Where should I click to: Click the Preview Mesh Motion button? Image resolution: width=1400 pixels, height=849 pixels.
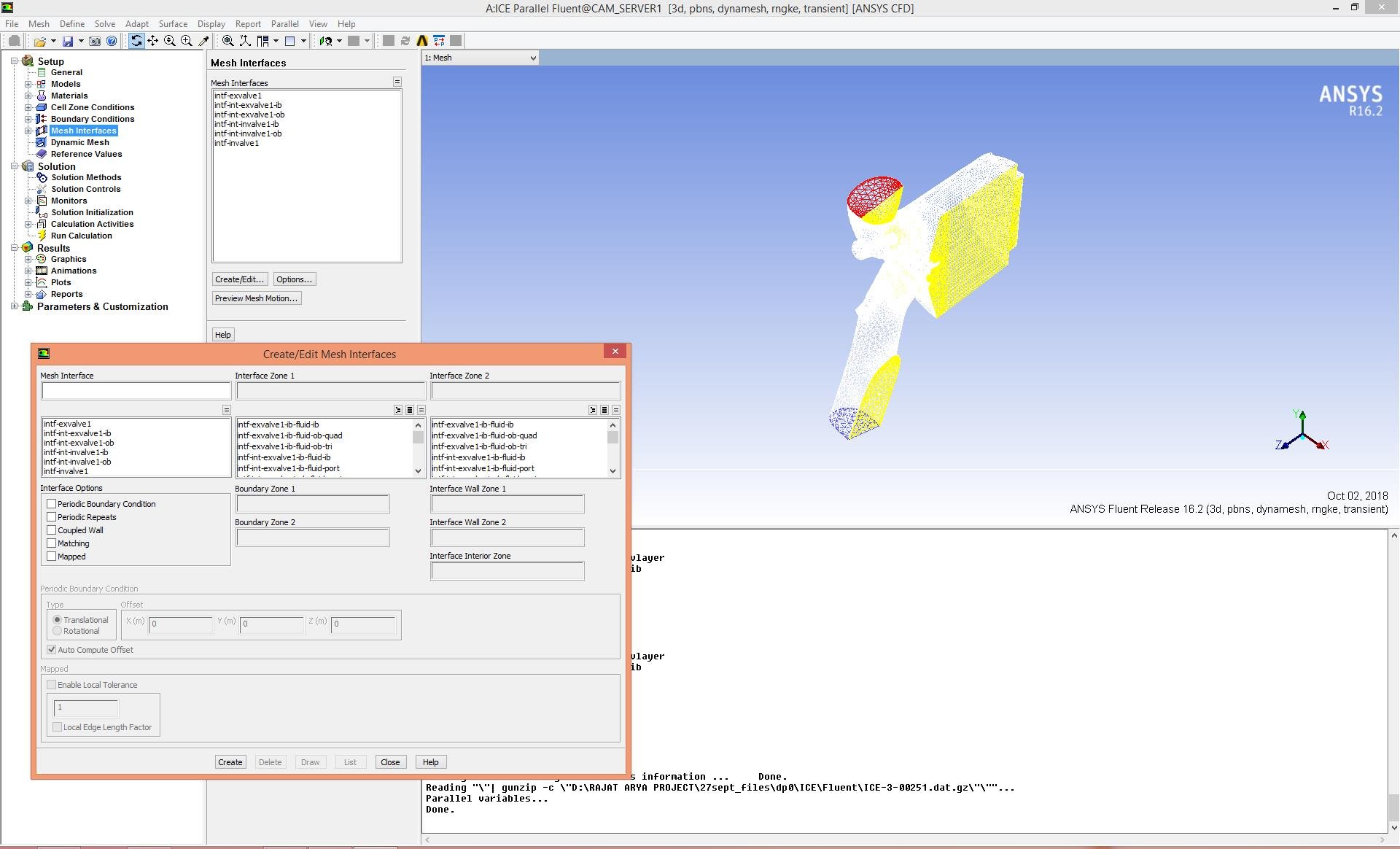click(256, 298)
